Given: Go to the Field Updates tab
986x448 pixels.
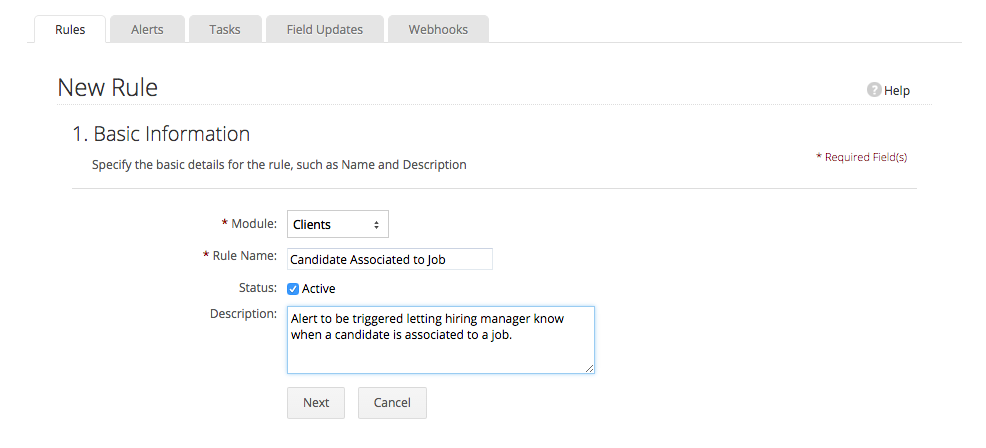Looking at the screenshot, I should click(325, 29).
